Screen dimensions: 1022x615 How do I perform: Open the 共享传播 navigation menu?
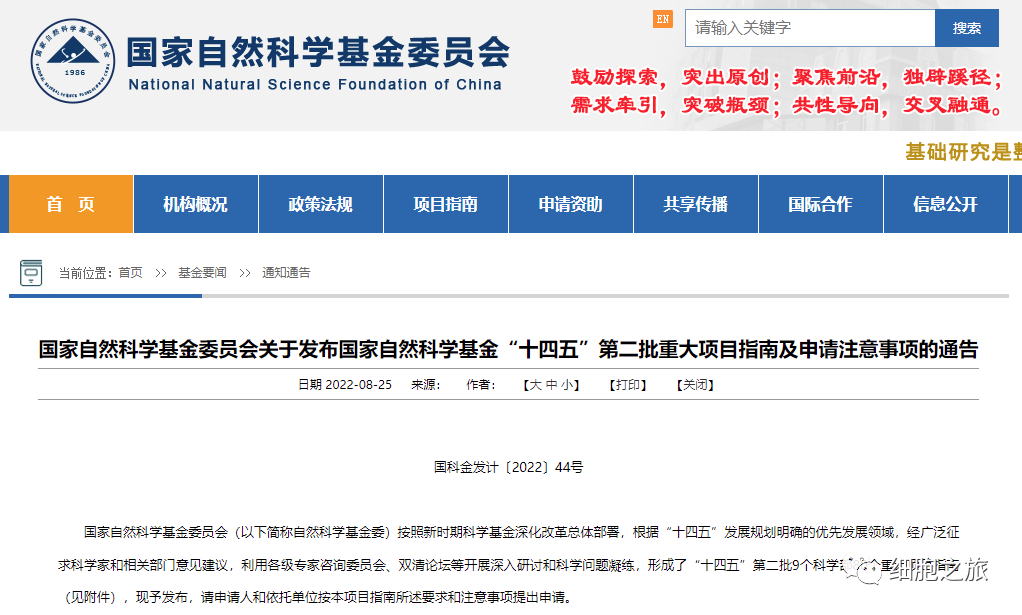click(x=695, y=203)
